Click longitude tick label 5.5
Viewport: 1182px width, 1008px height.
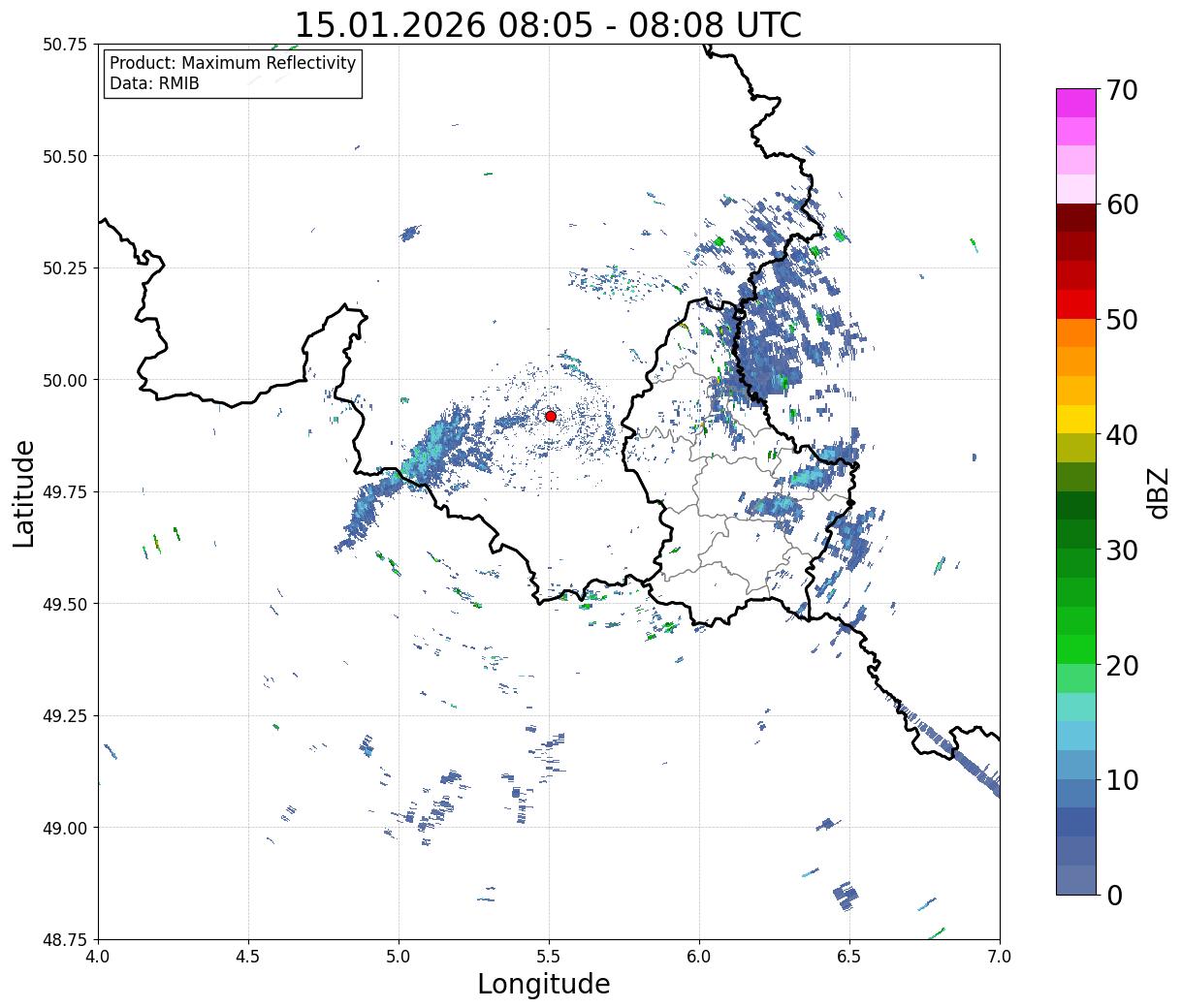coord(549,956)
